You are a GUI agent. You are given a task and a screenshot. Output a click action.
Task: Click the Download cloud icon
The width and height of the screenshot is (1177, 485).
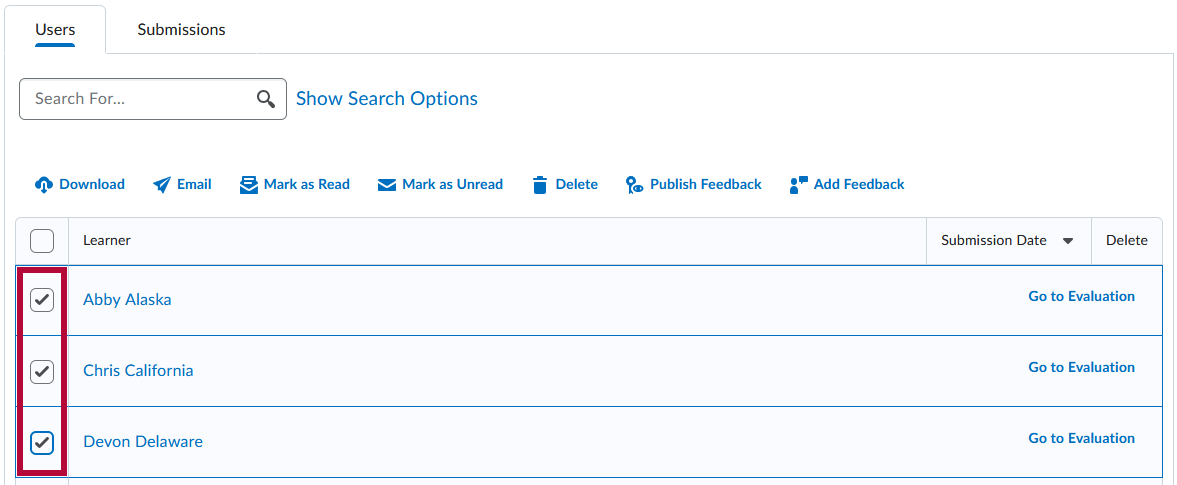[43, 185]
